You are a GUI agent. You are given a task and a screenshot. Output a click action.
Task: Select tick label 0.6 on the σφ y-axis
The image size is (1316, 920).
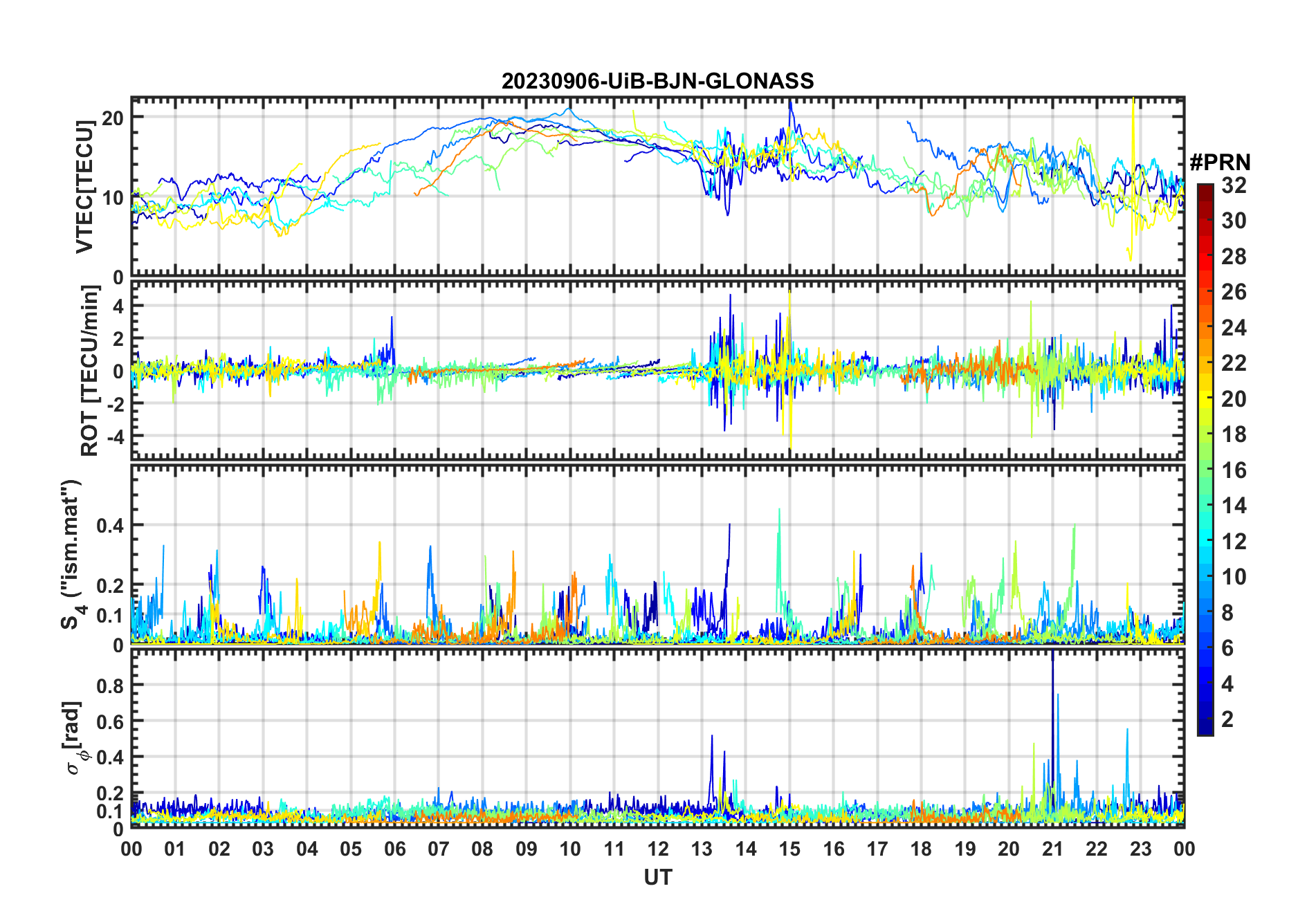coord(111,721)
